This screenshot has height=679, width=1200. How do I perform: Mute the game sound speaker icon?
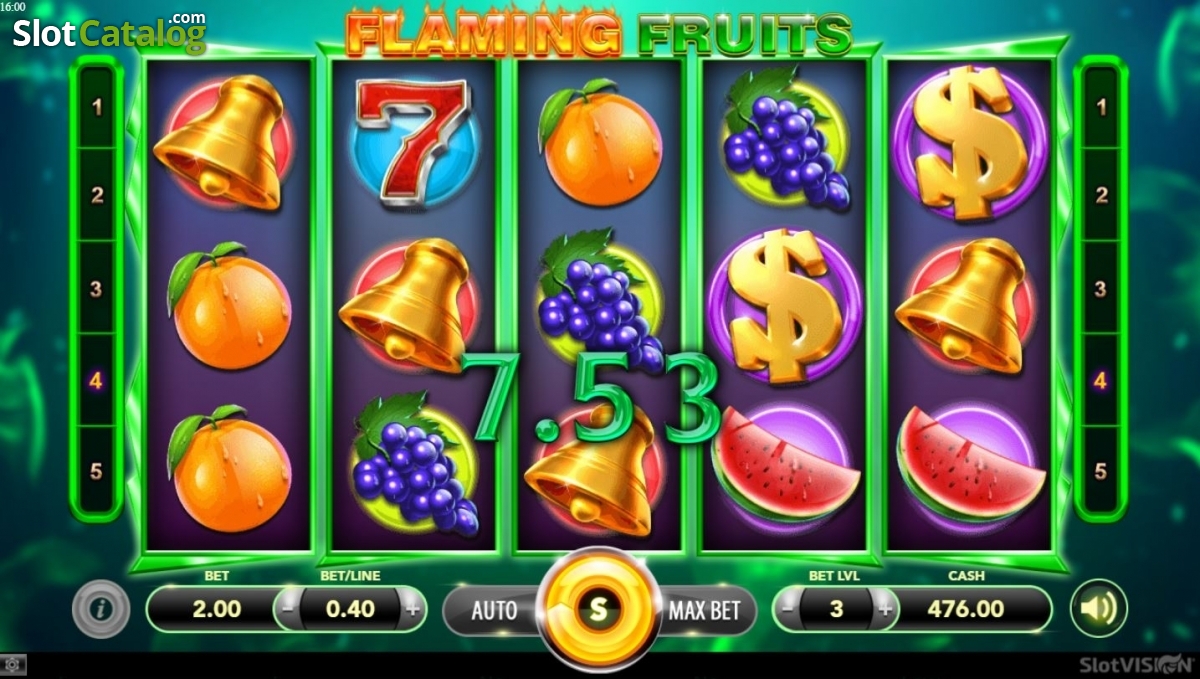coord(1099,608)
